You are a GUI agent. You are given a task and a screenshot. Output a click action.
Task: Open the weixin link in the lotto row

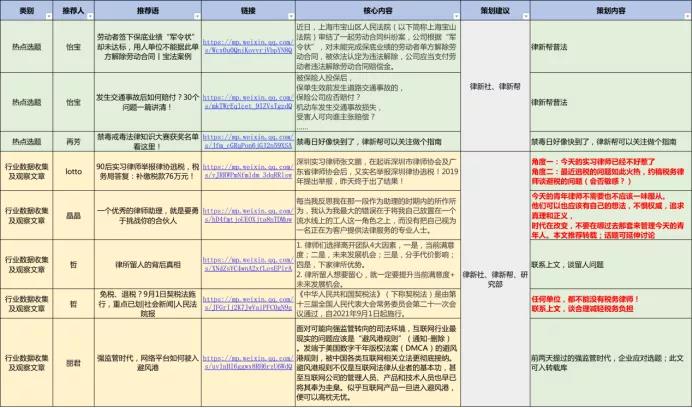point(248,171)
